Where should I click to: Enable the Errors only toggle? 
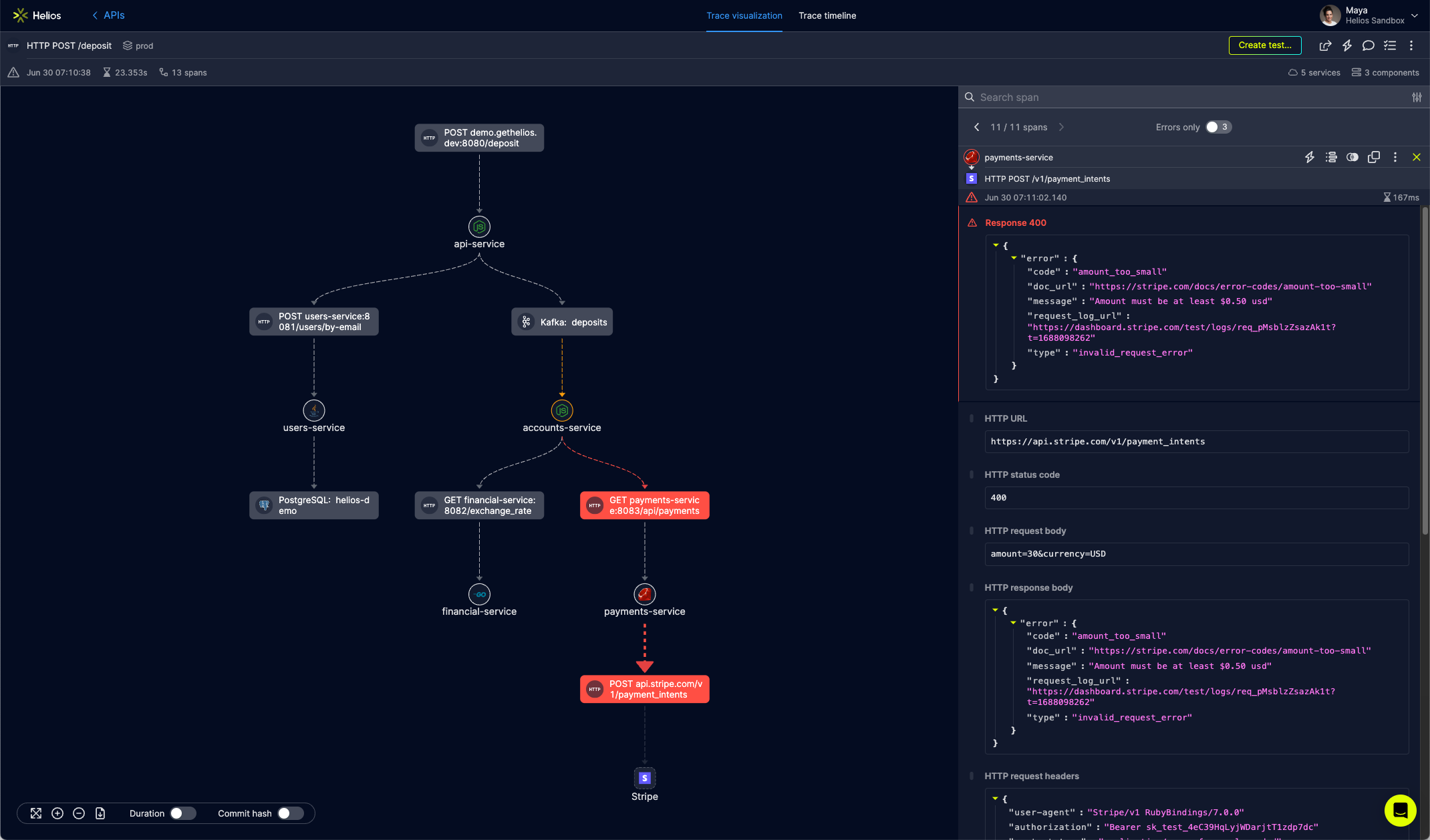pos(1218,127)
